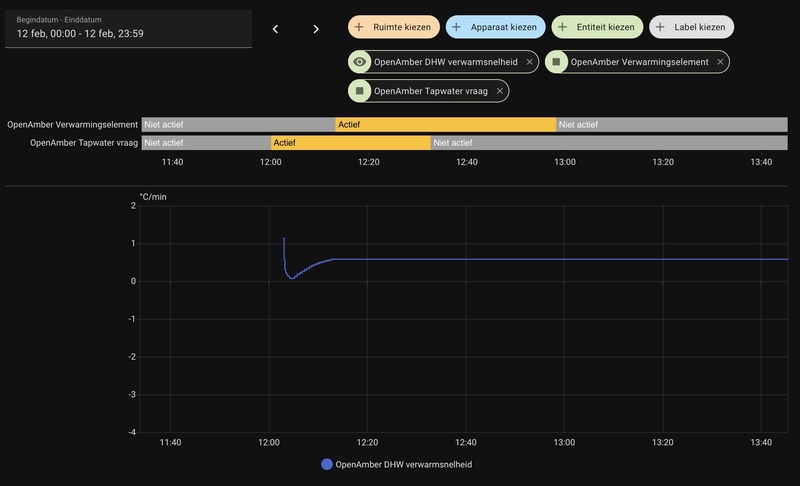Click first Niet actief segment of Tapwater vraag
800x486 pixels.
pyautogui.click(x=206, y=143)
